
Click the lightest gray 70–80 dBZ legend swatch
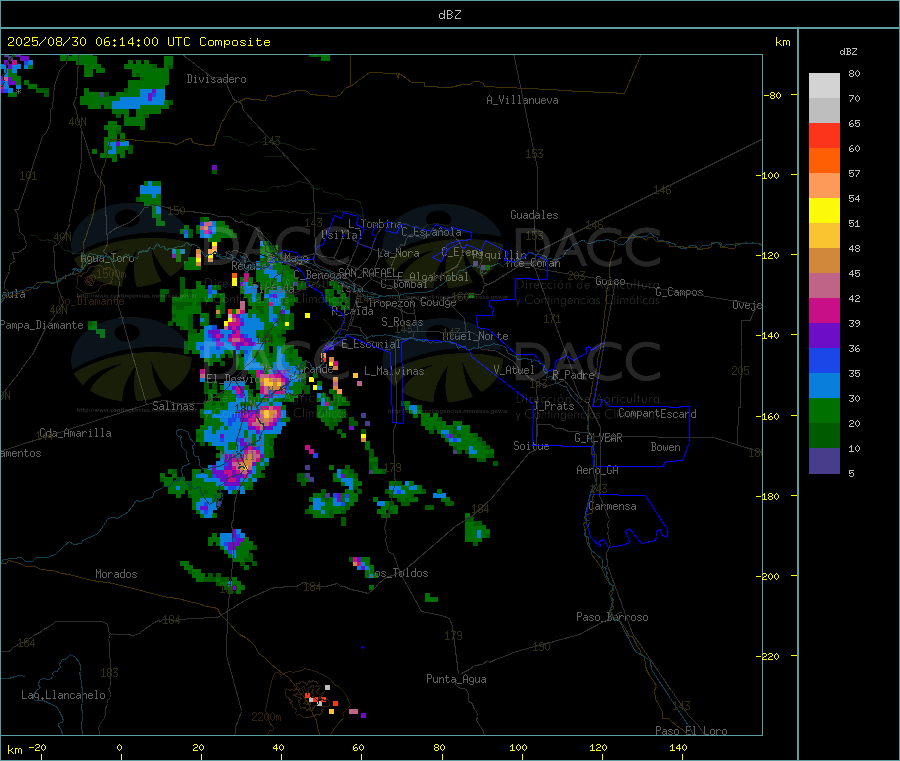(824, 86)
